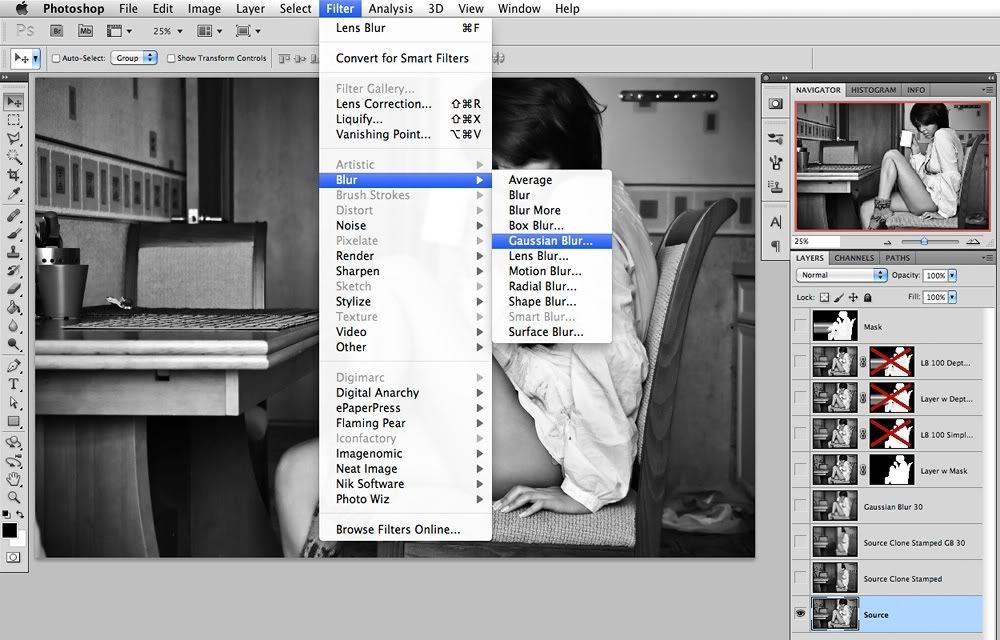Screen dimensions: 1000x640
Task: Select the Clone Stamp tool
Action: coord(13,252)
